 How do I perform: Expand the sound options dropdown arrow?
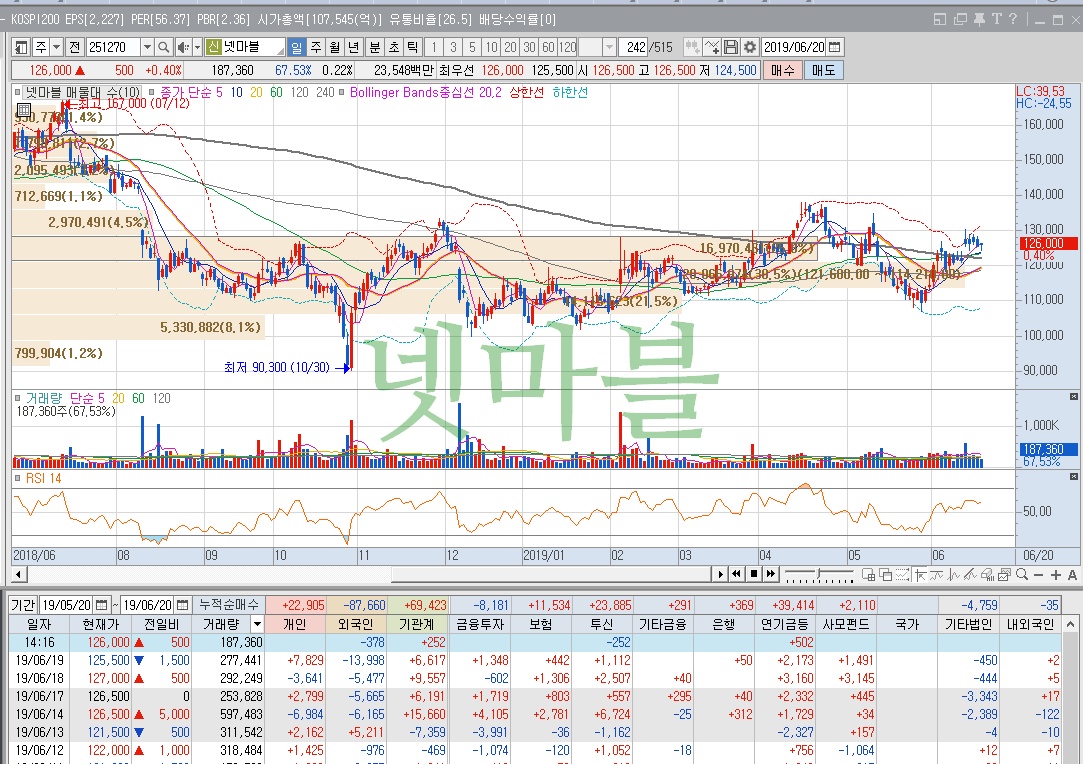pyautogui.click(x=197, y=47)
